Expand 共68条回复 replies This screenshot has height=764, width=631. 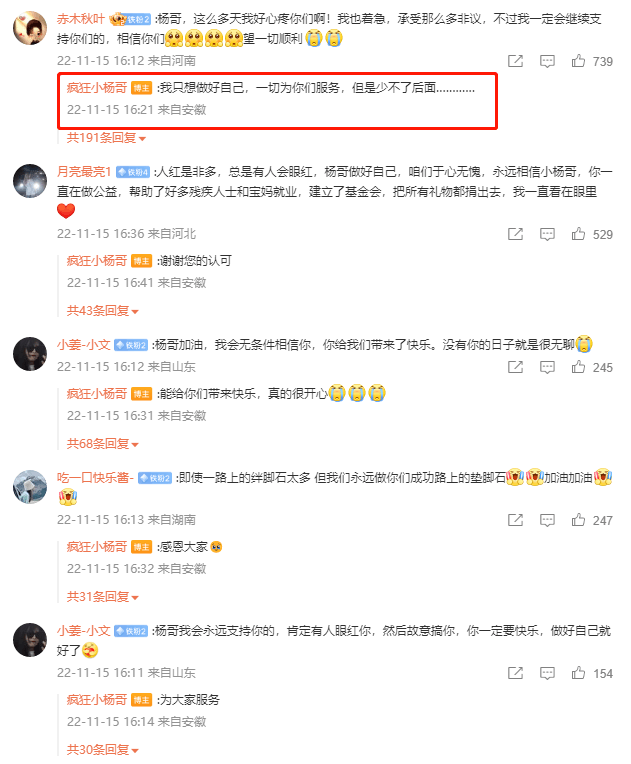[x=103, y=444]
